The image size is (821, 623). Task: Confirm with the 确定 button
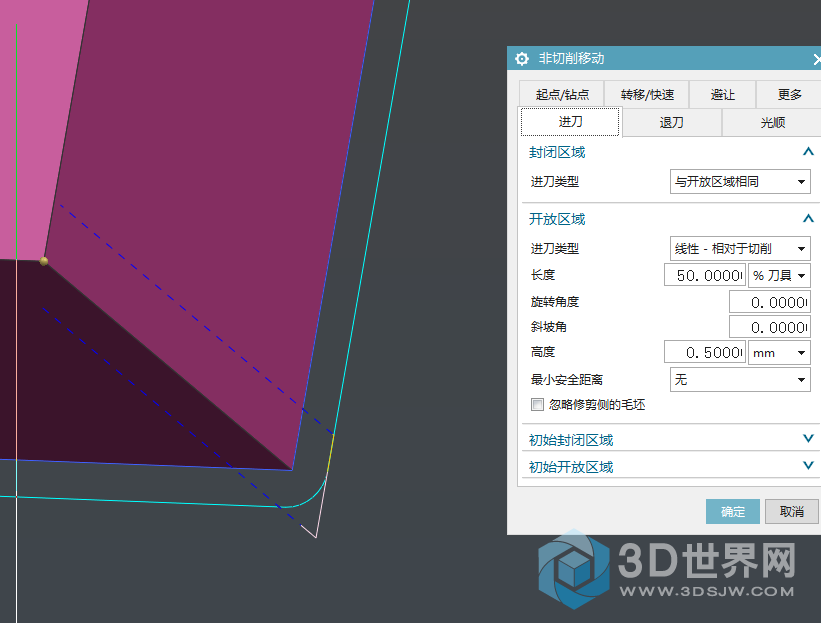733,511
